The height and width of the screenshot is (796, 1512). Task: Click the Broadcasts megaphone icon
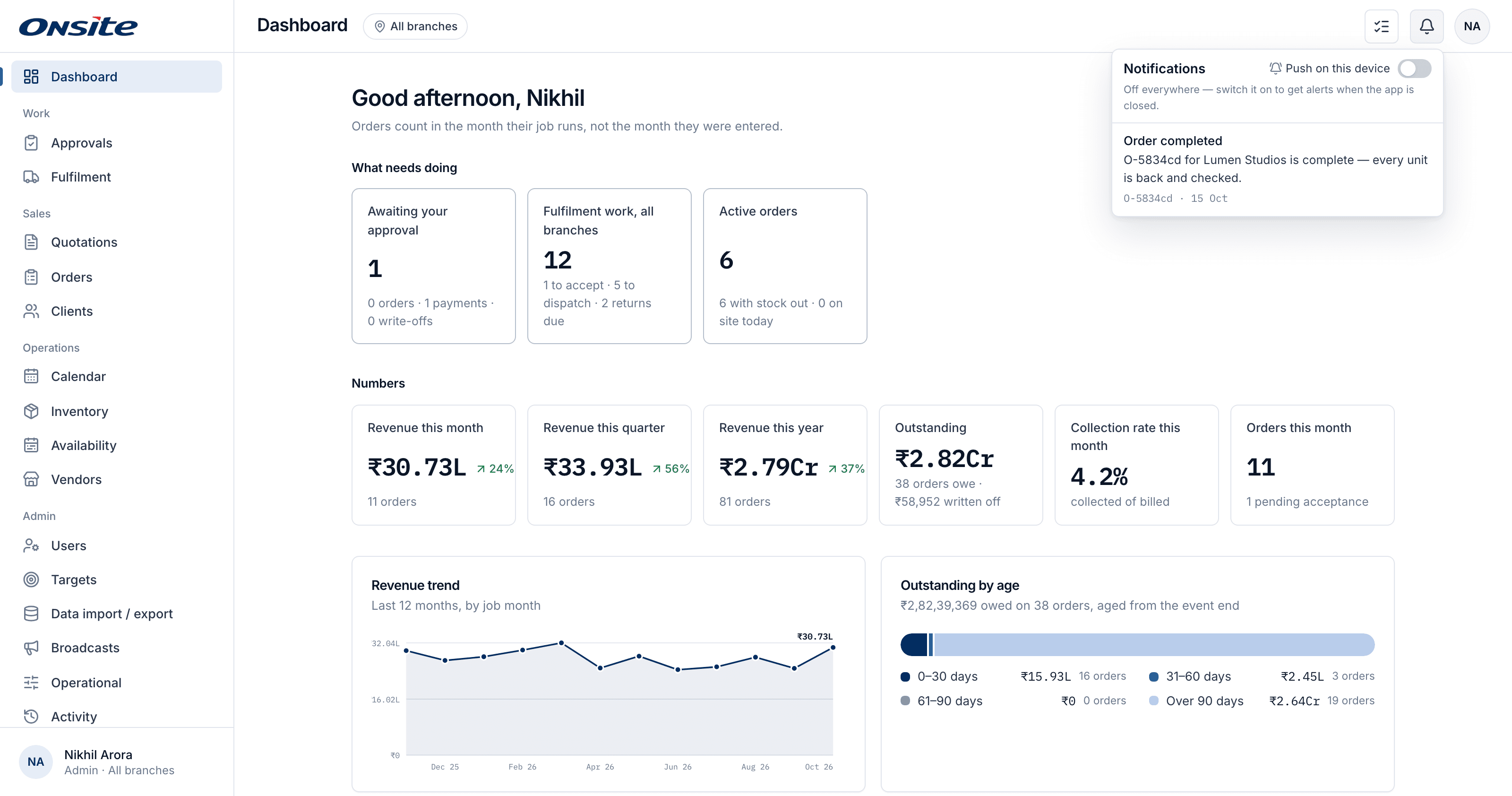point(31,648)
